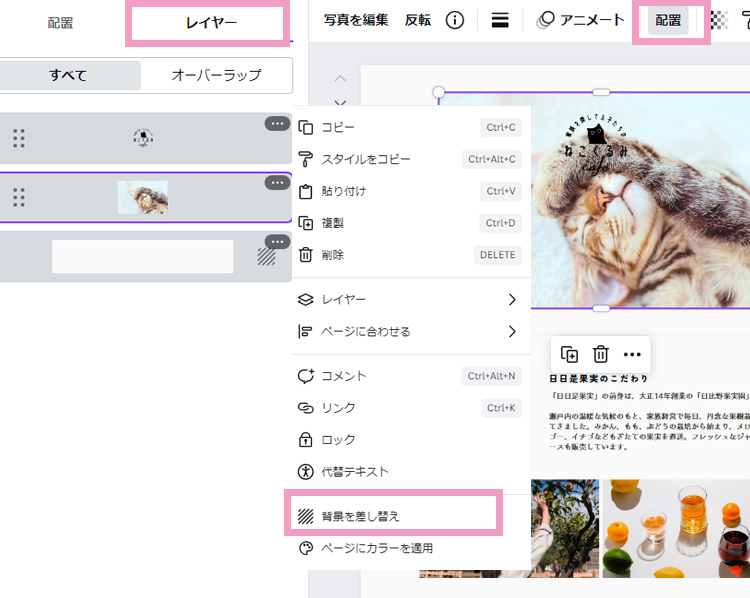Select the cat photo layer thumbnail
Image resolution: width=750 pixels, height=598 pixels.
143,197
